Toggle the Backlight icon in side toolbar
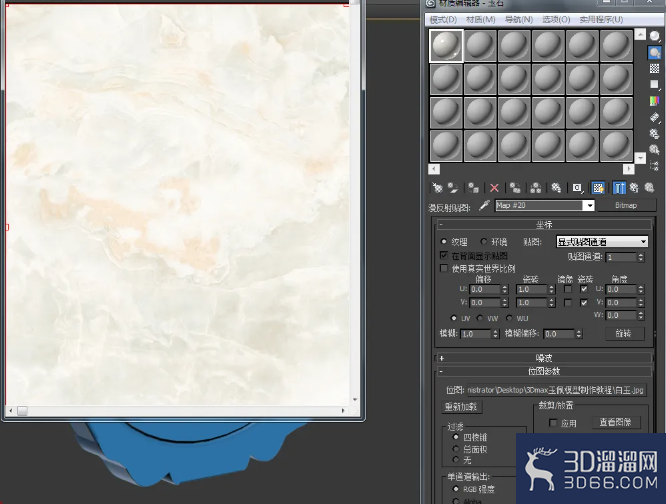 coord(655,53)
